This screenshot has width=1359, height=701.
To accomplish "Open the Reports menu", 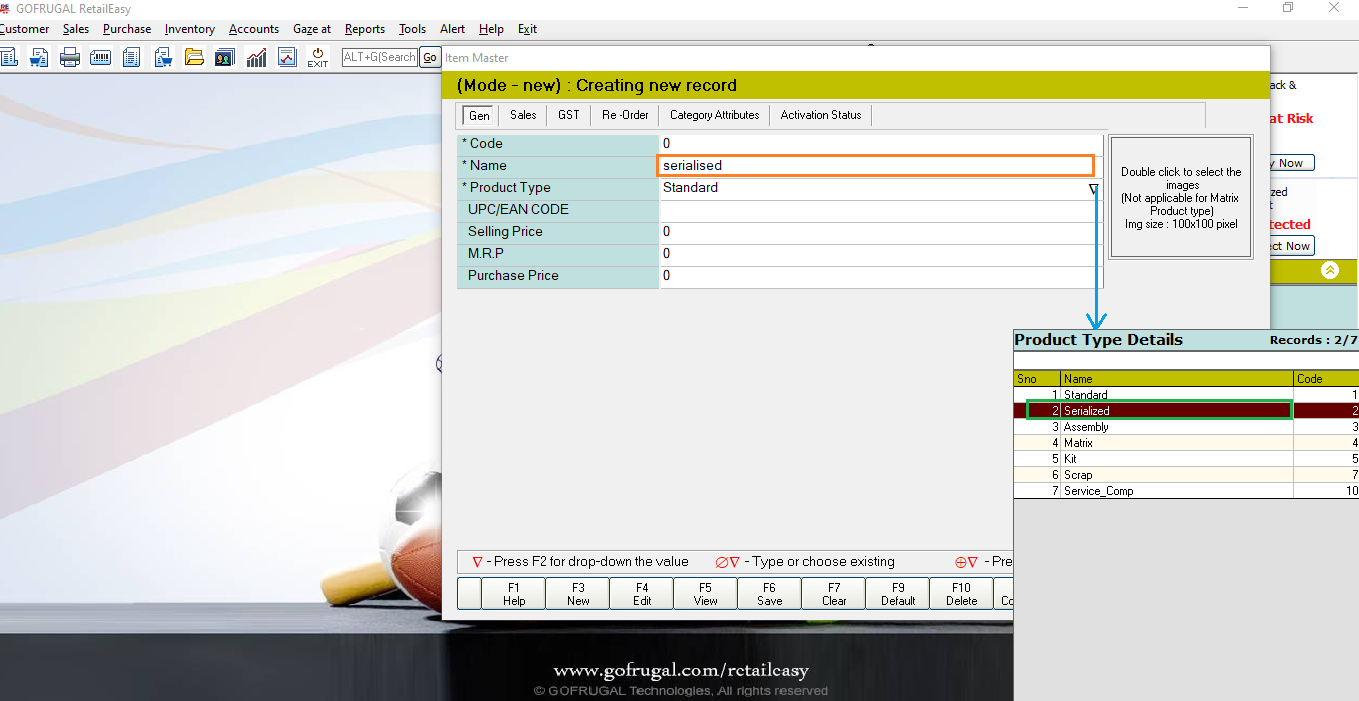I will [x=365, y=29].
